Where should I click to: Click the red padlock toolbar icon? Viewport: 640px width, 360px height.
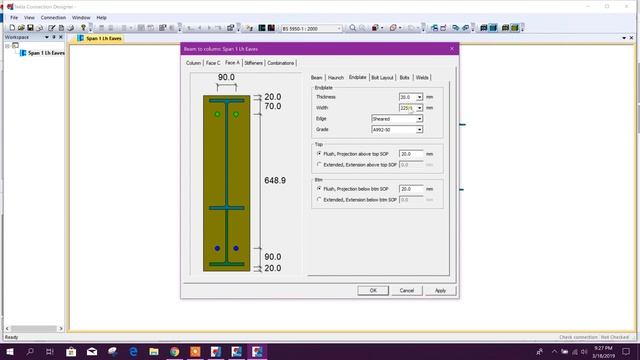click(x=375, y=28)
